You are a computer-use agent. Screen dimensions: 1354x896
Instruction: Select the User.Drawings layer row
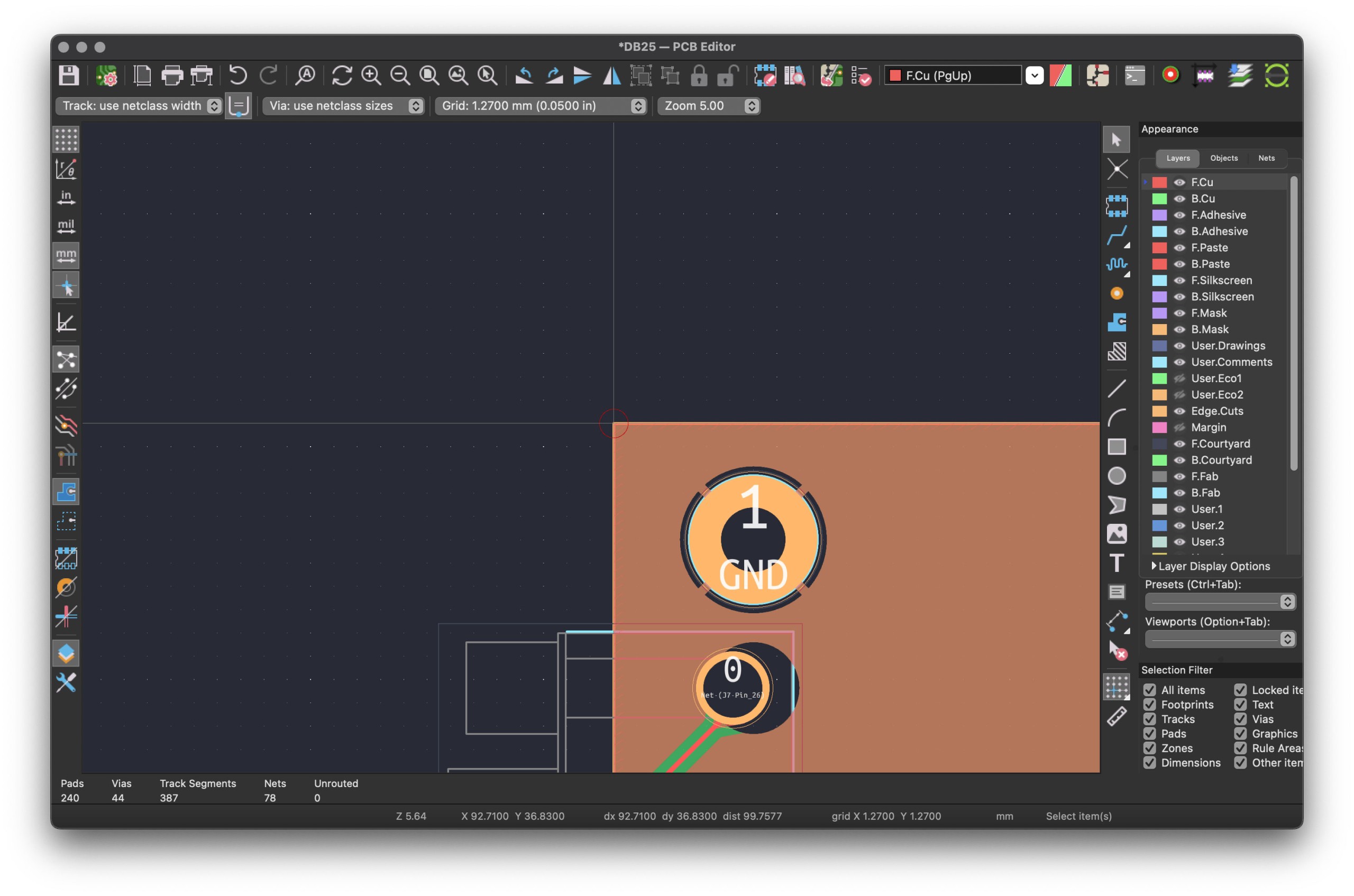pyautogui.click(x=1215, y=346)
